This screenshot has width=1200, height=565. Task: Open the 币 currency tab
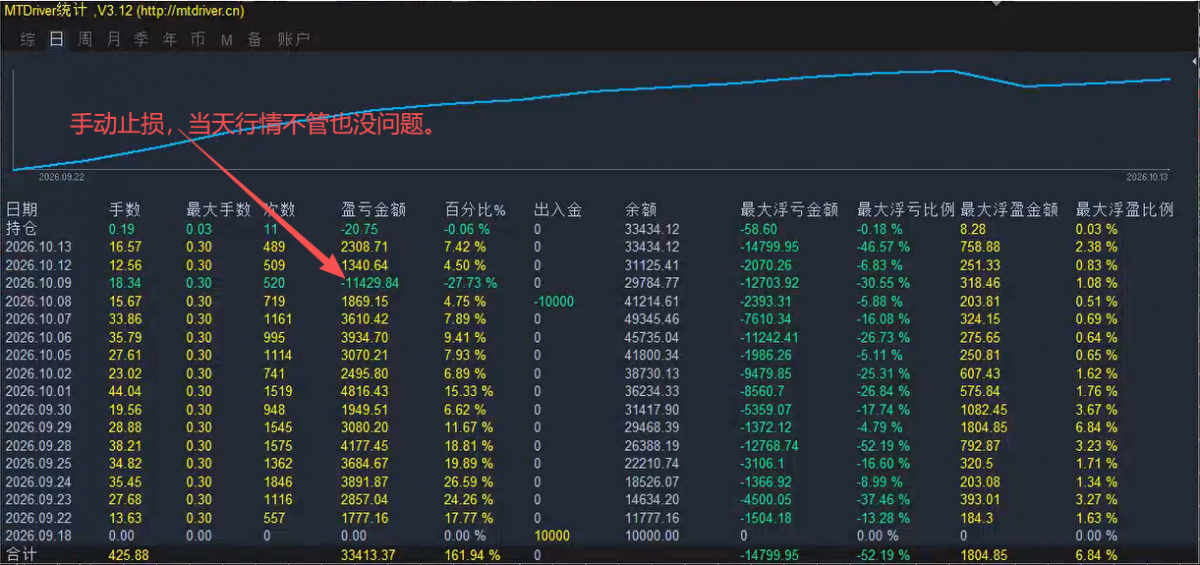click(198, 40)
